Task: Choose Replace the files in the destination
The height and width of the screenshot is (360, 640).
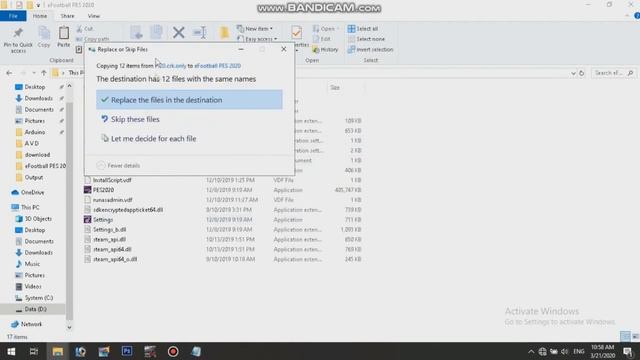Action: tap(189, 100)
